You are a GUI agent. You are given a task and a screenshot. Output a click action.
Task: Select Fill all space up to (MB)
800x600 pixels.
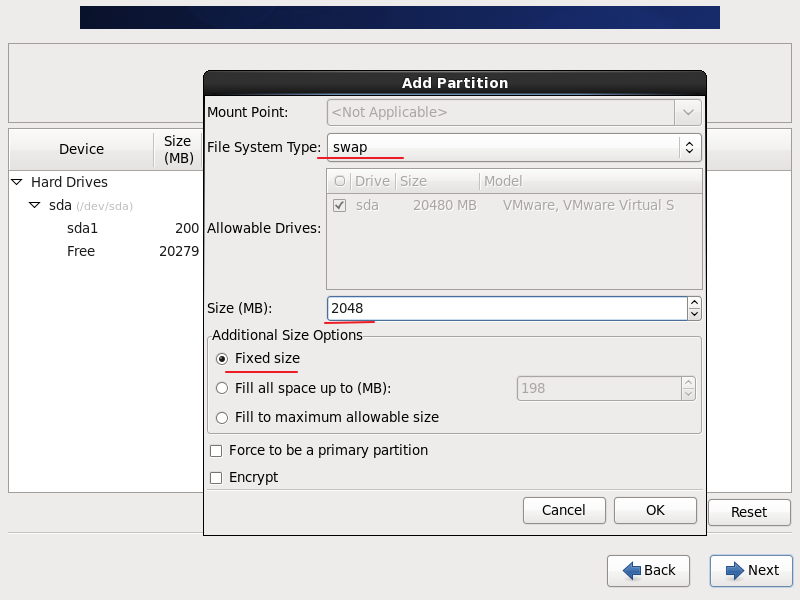pyautogui.click(x=222, y=388)
